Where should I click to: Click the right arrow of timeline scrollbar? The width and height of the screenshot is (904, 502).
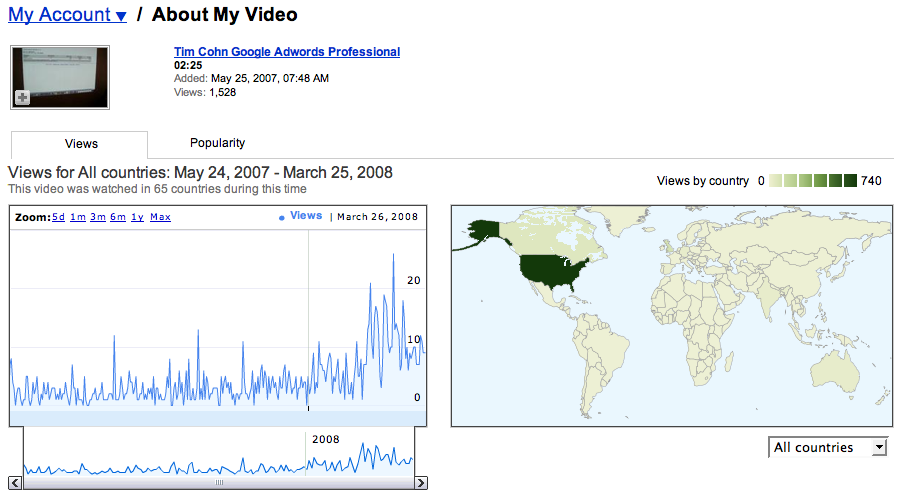(421, 483)
